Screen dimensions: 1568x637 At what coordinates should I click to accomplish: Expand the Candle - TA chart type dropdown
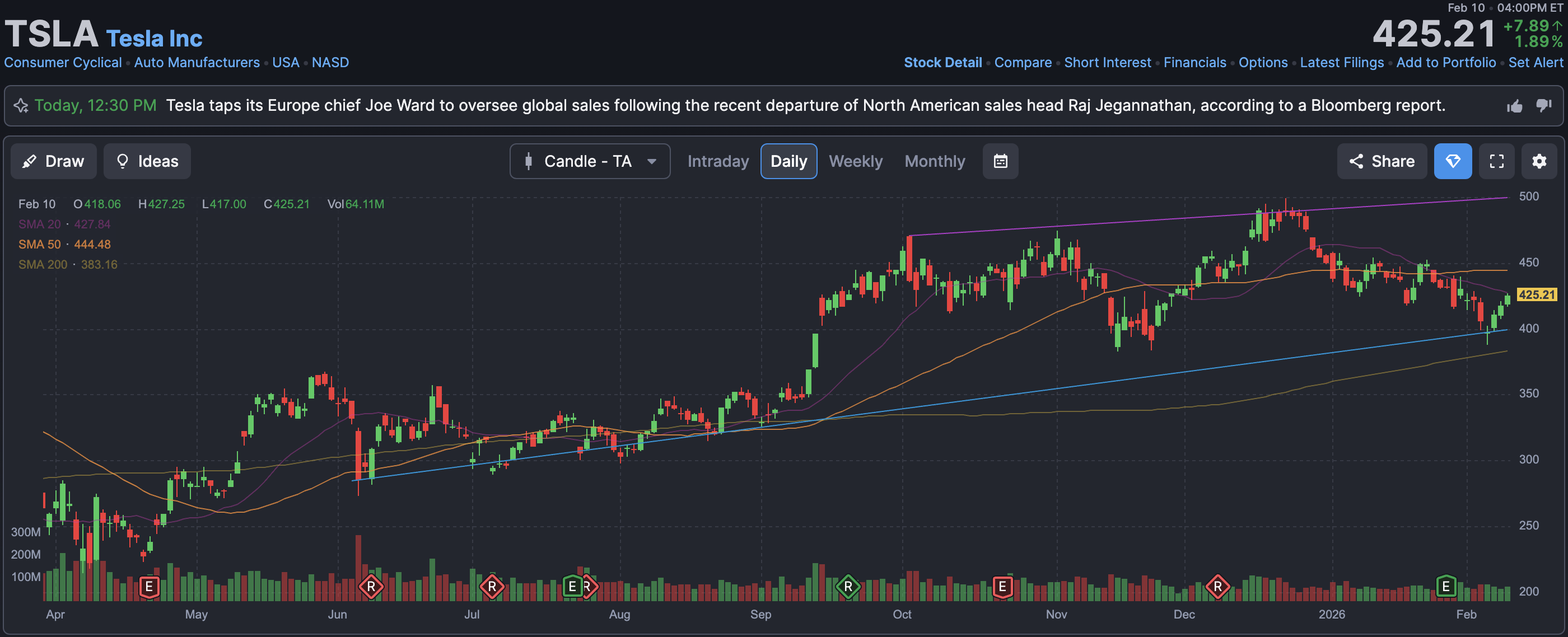(x=589, y=161)
